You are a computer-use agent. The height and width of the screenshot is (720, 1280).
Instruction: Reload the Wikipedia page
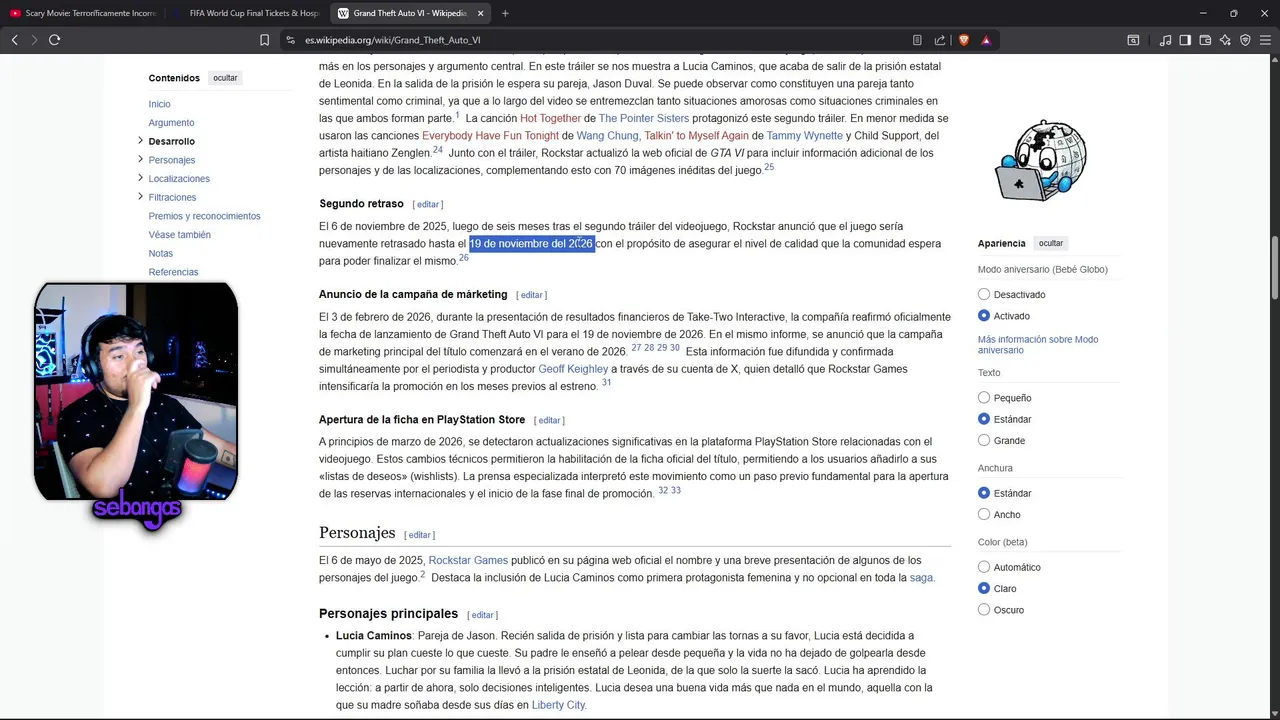pos(55,40)
